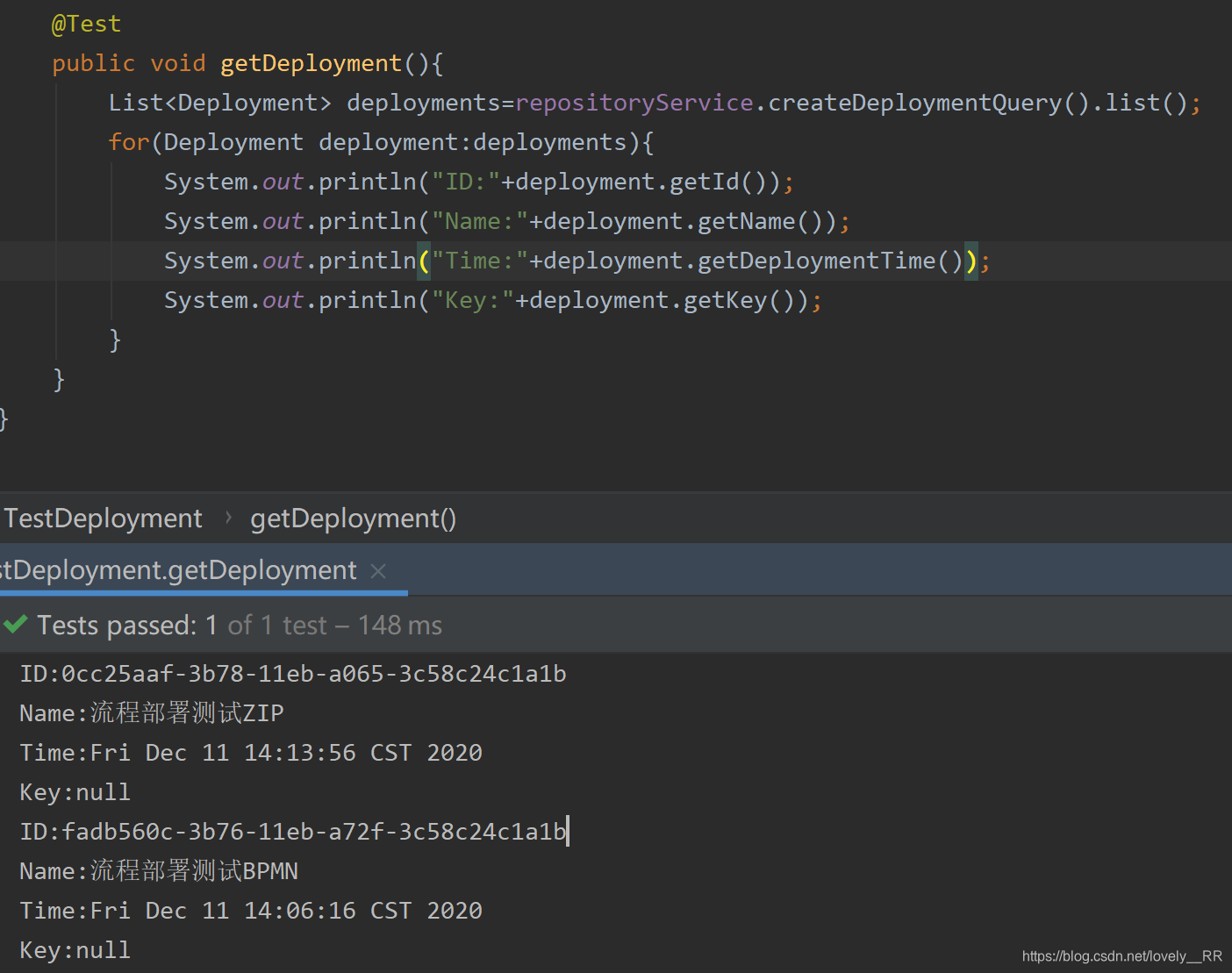The height and width of the screenshot is (973, 1232).
Task: Click output line ID:fadb560c-3b76-11eb-a72f-3c58c24c1a1b
Action: (x=293, y=832)
